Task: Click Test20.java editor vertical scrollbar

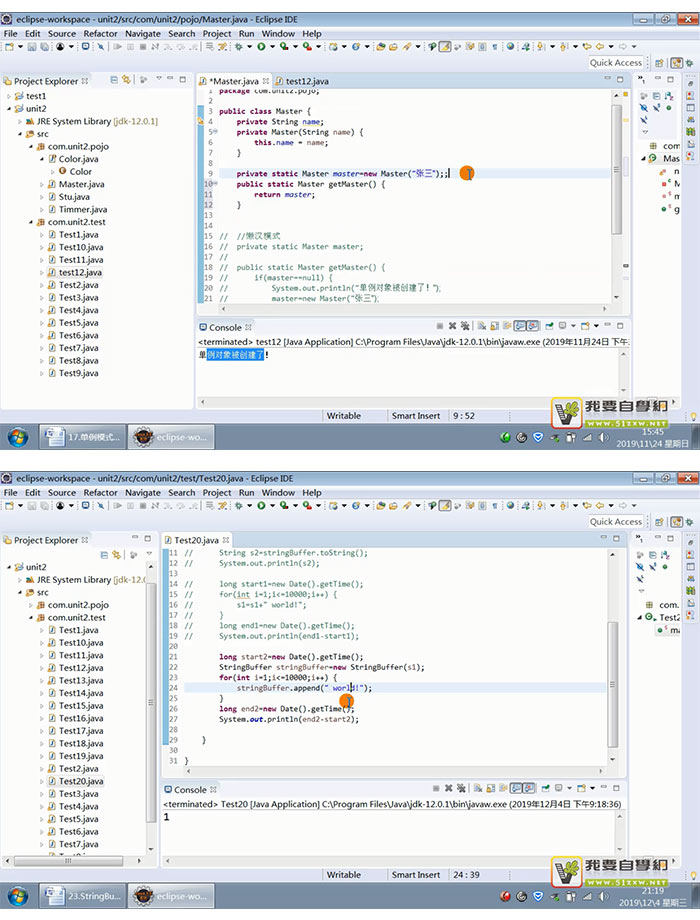Action: pyautogui.click(x=613, y=684)
